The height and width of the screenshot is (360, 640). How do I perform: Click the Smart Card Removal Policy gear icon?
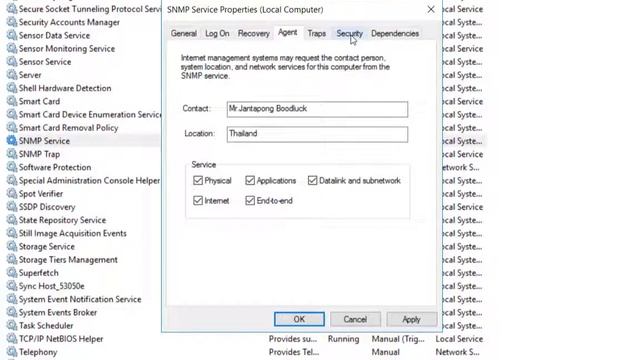[12, 127]
